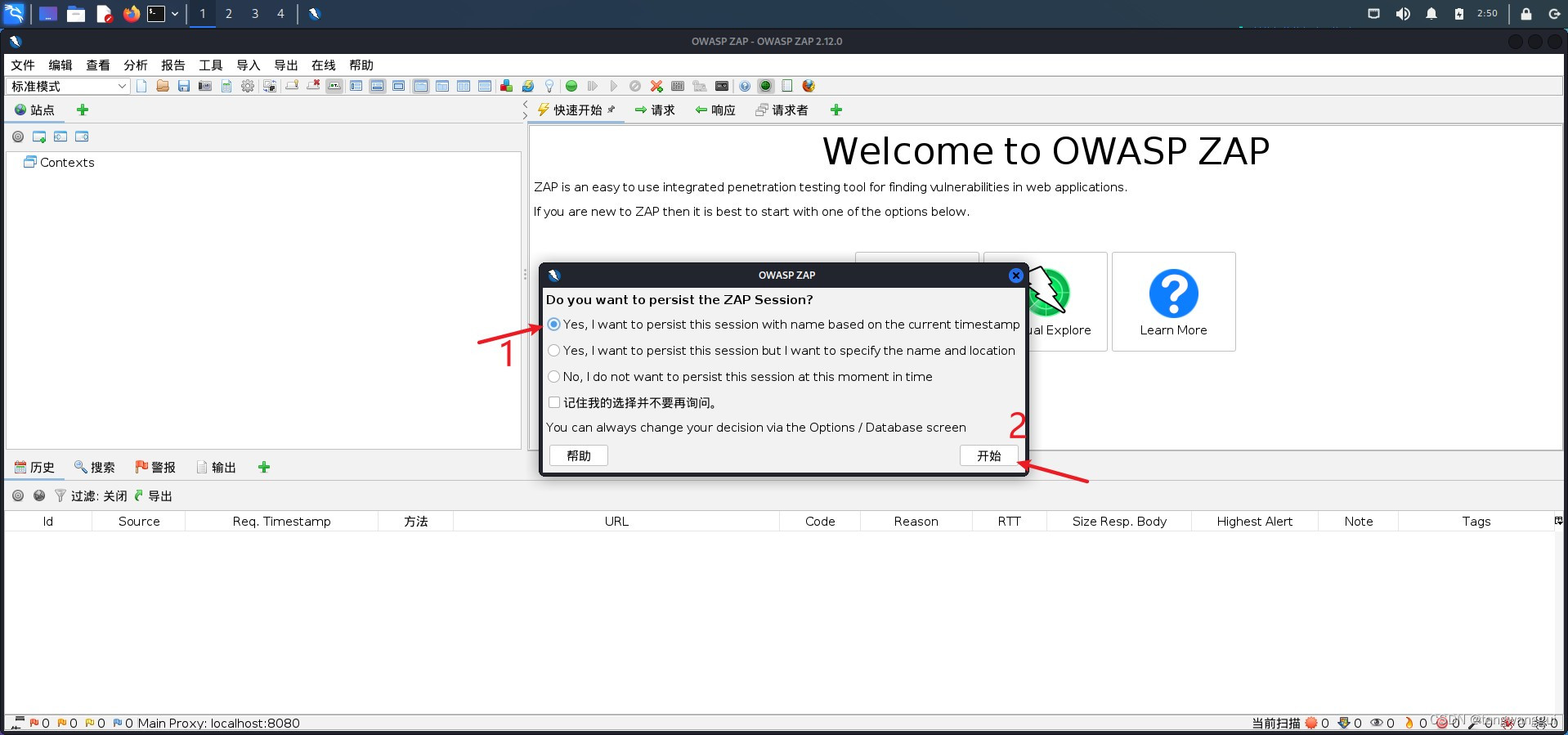
Task: Open the terminal dropdown arrow in taskbar
Action: (174, 14)
